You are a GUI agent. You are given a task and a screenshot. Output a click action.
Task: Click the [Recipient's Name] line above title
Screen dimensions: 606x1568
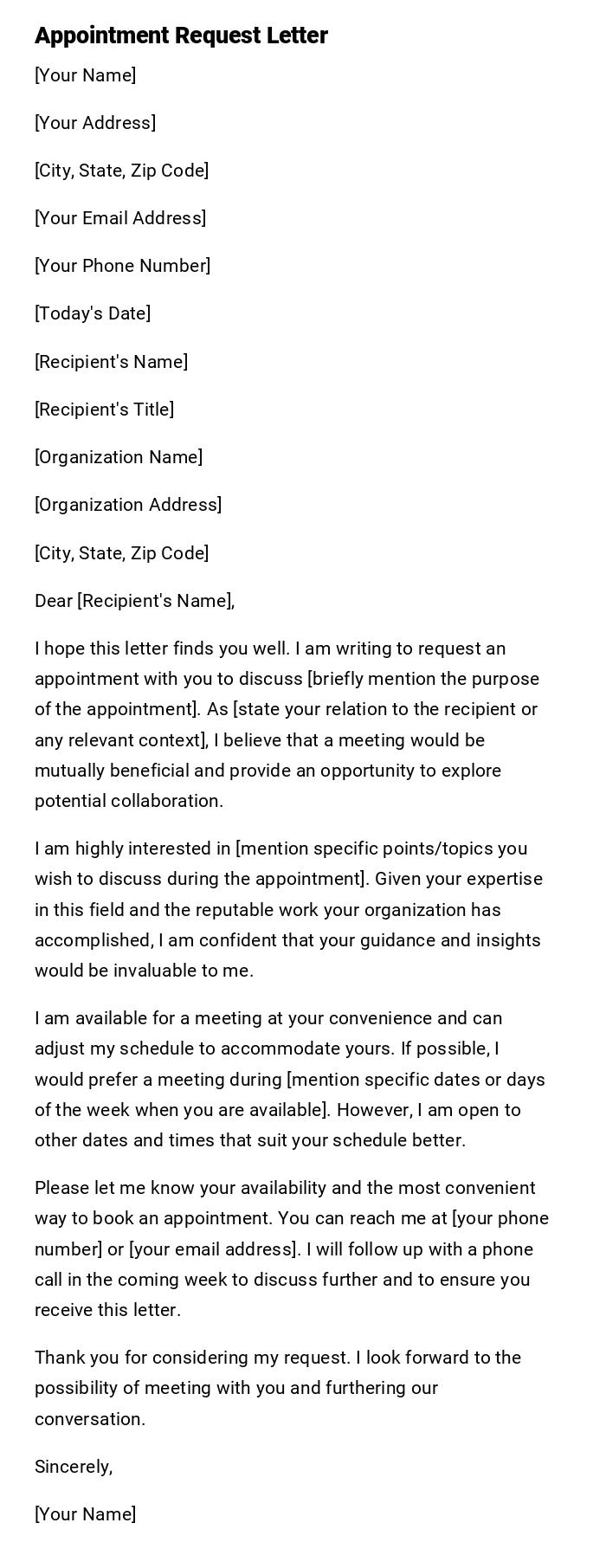click(111, 362)
